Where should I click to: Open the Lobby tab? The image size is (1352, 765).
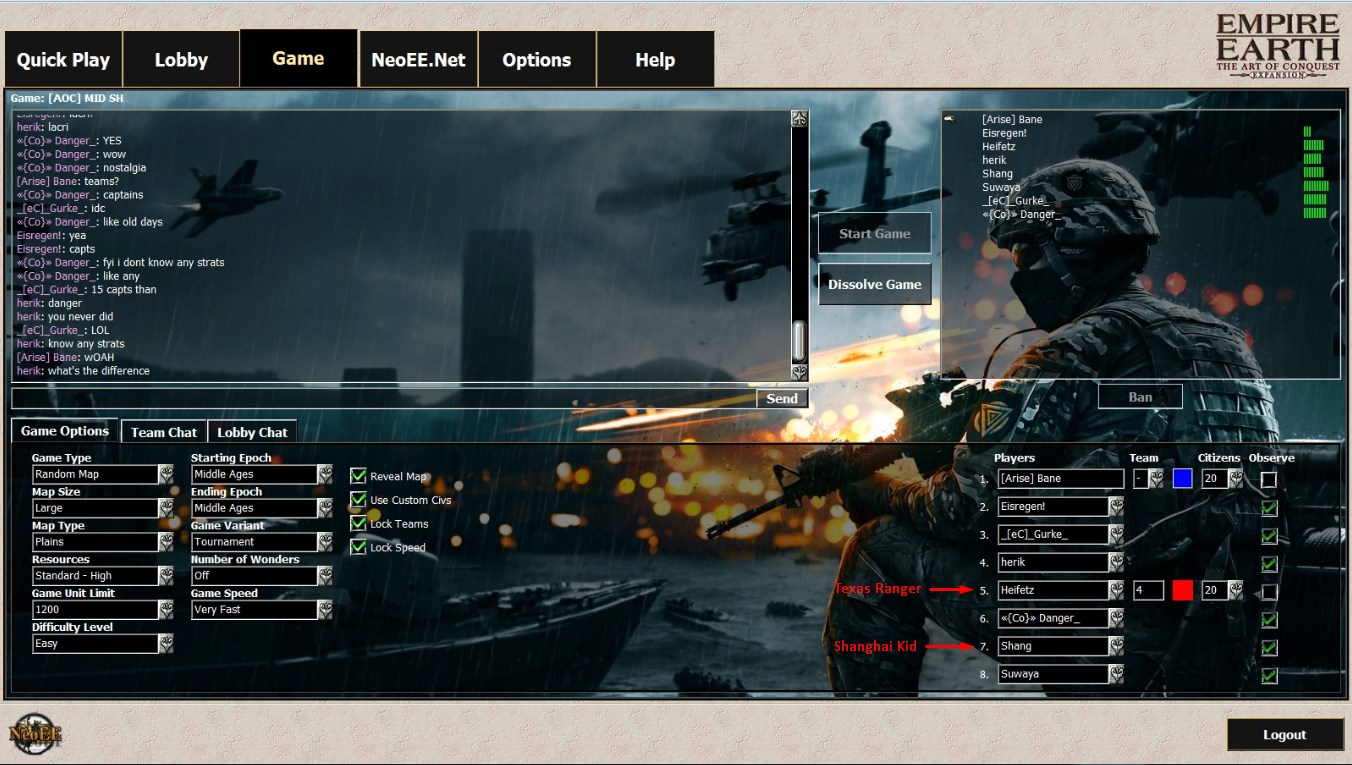click(181, 60)
